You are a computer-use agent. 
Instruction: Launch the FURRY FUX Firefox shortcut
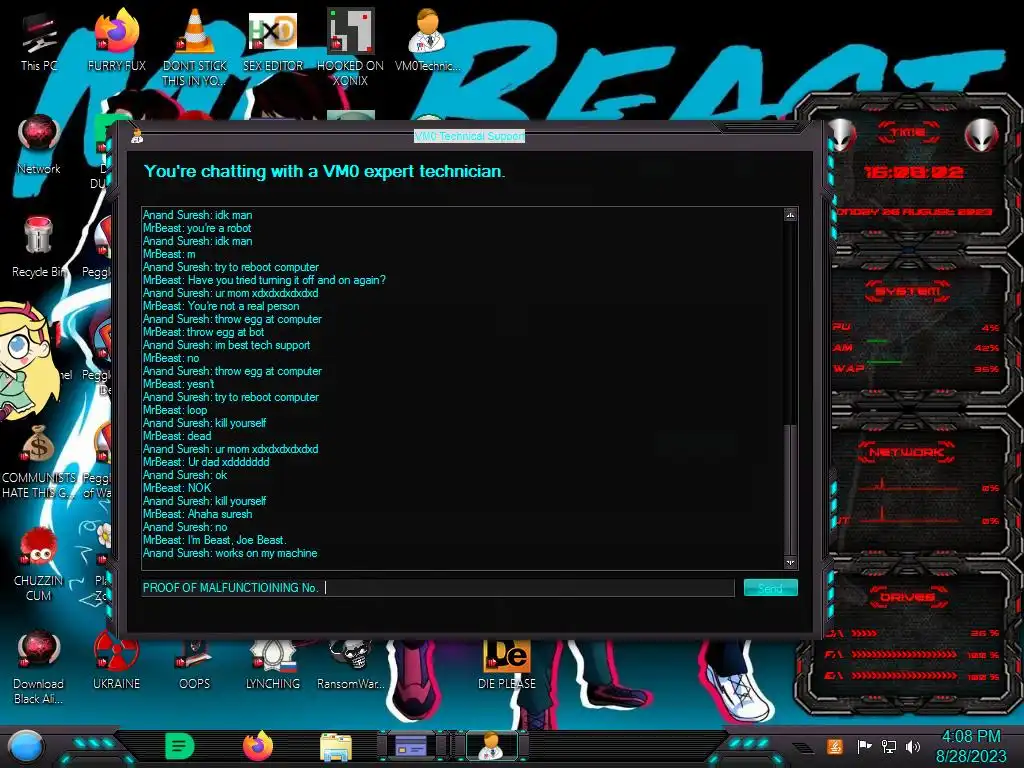116,41
